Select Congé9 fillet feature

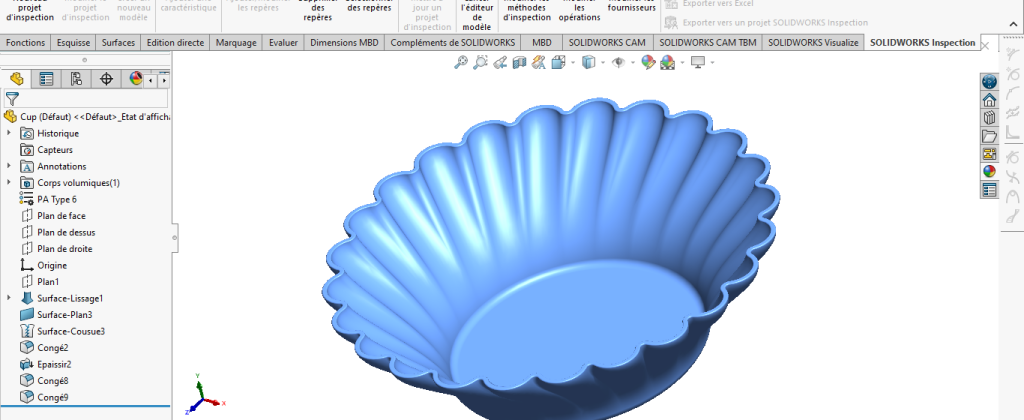(x=44, y=397)
